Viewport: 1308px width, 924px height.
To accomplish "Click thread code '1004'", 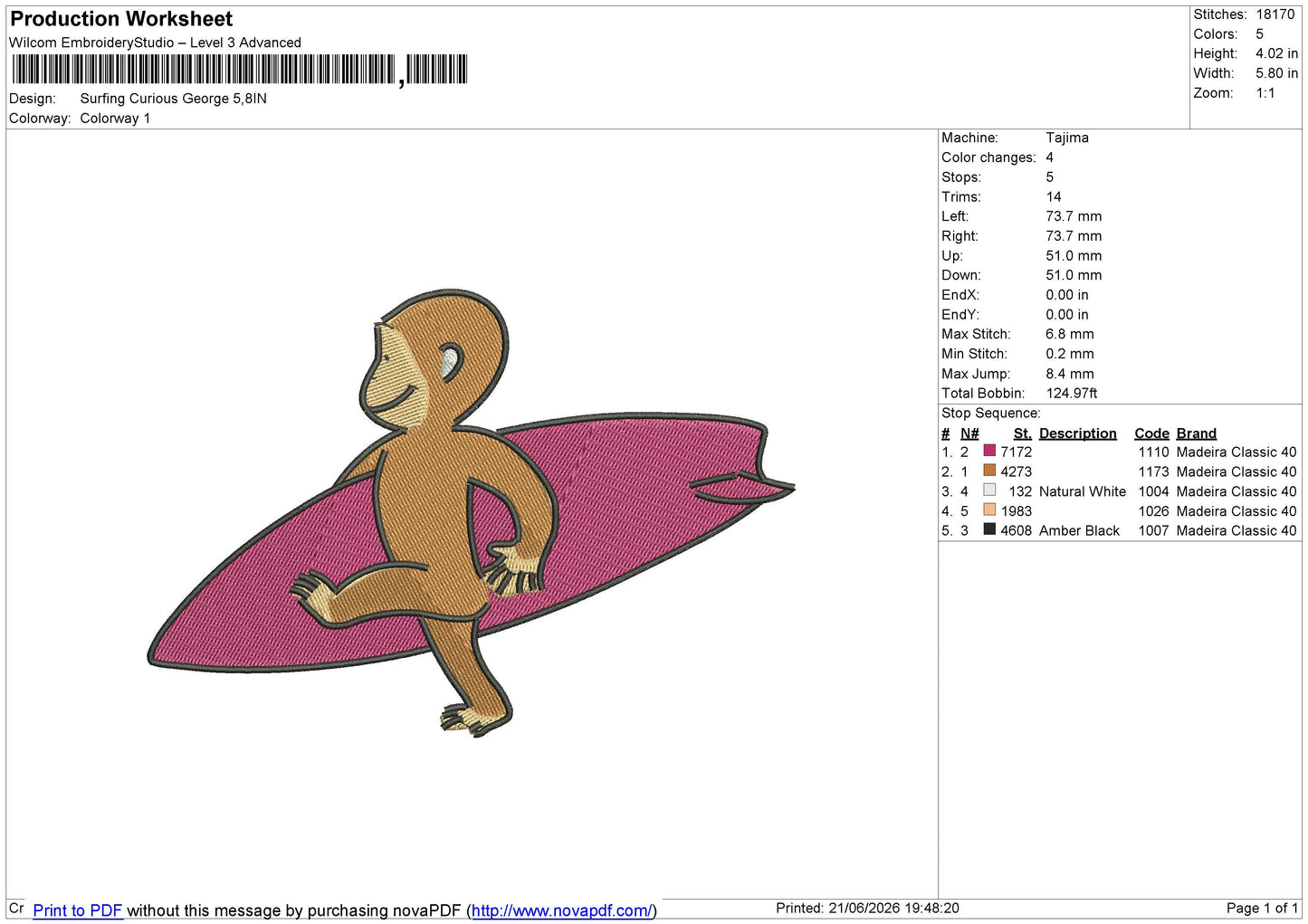I will (1153, 491).
